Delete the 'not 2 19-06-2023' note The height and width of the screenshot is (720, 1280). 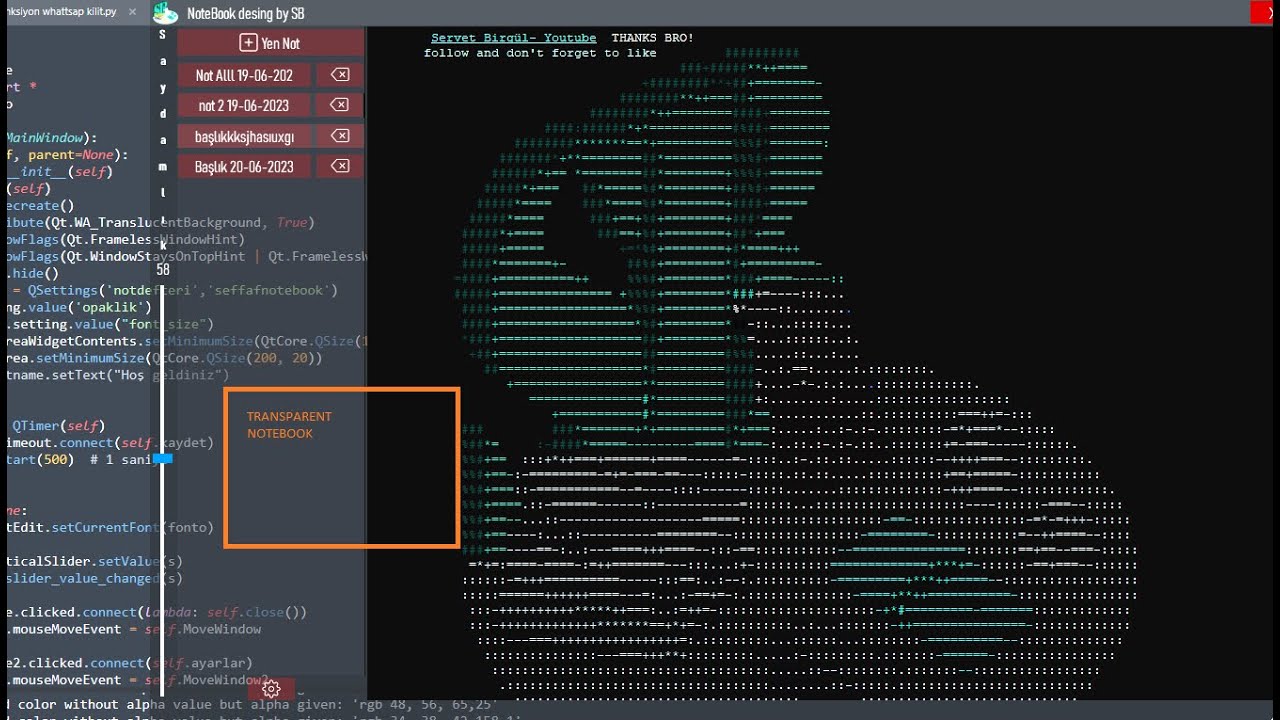coord(340,105)
